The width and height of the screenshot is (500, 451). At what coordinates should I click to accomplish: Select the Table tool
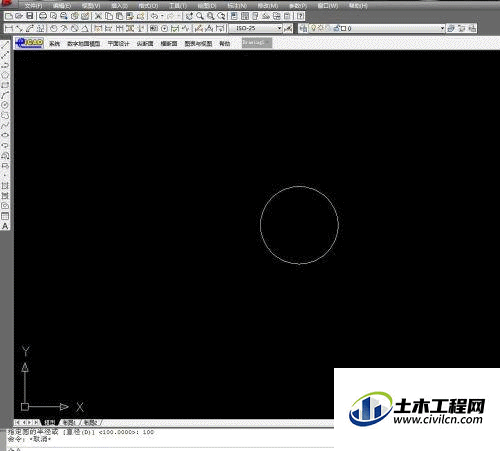pos(5,216)
